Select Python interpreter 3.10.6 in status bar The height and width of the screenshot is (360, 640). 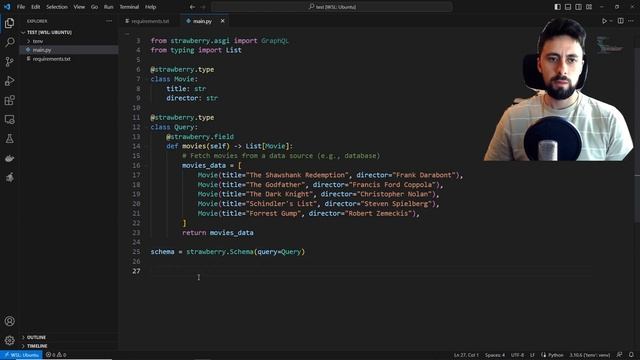589,355
